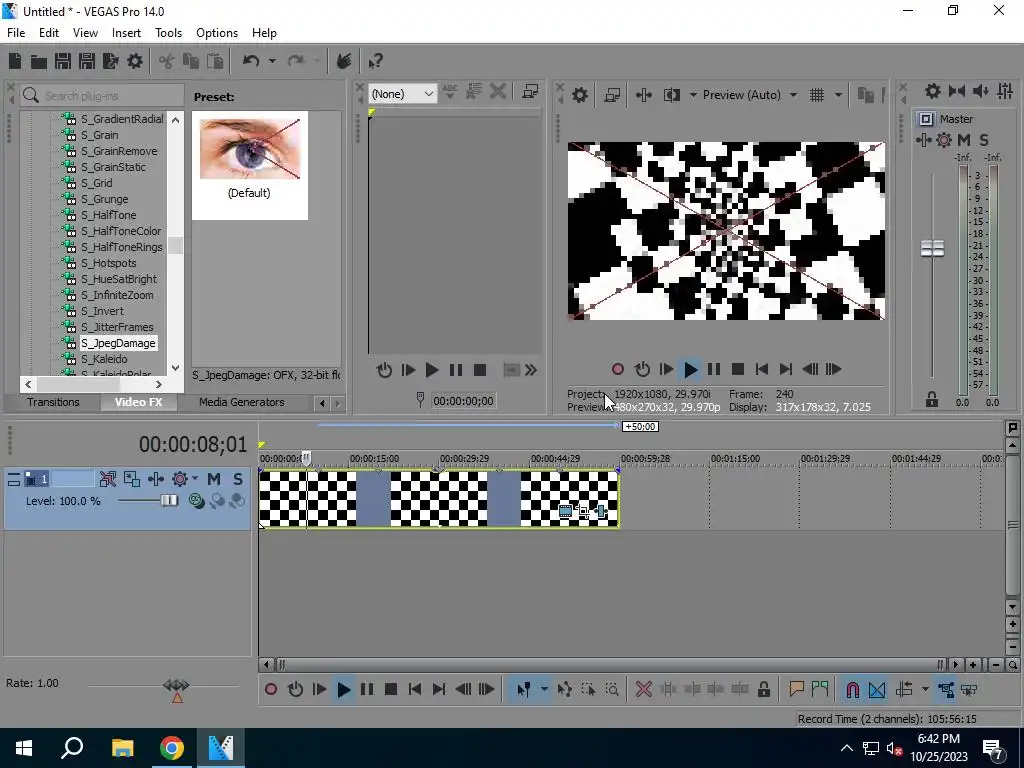Image resolution: width=1024 pixels, height=768 pixels.
Task: Switch to the Transitions tab
Action: [x=53, y=402]
